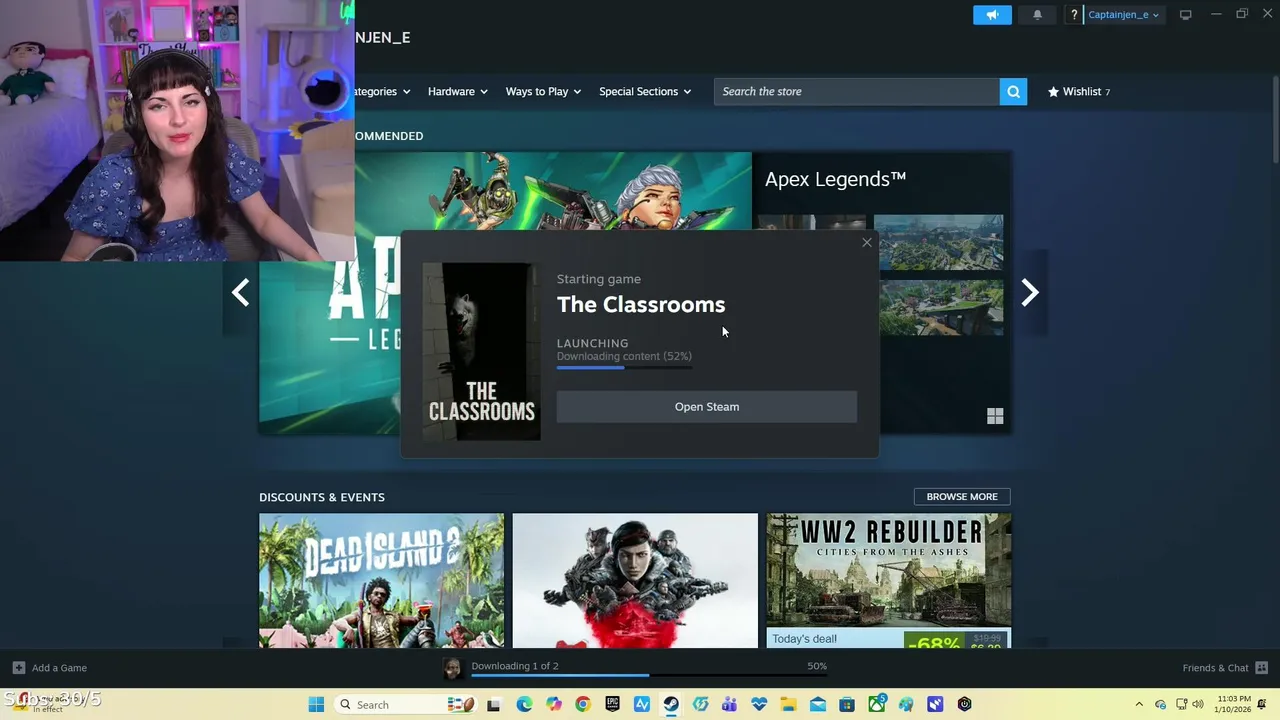
Task: Click top-right Apex Legends screenshot thumbnail
Action: pos(938,242)
